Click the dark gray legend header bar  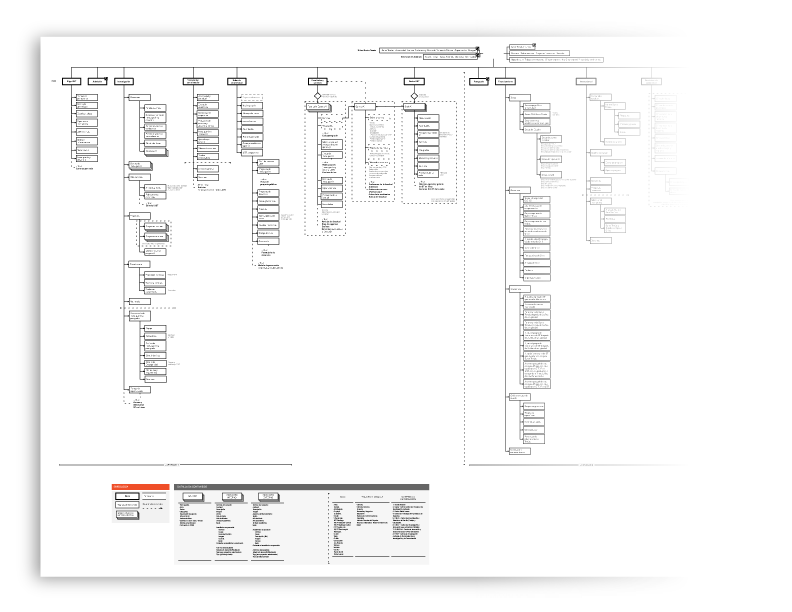(x=300, y=485)
